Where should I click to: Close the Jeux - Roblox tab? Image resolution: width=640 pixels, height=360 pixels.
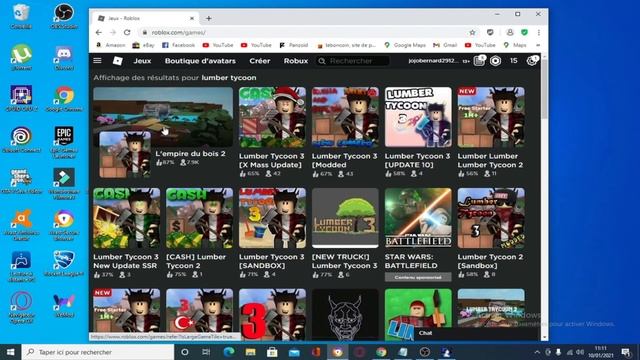click(192, 18)
